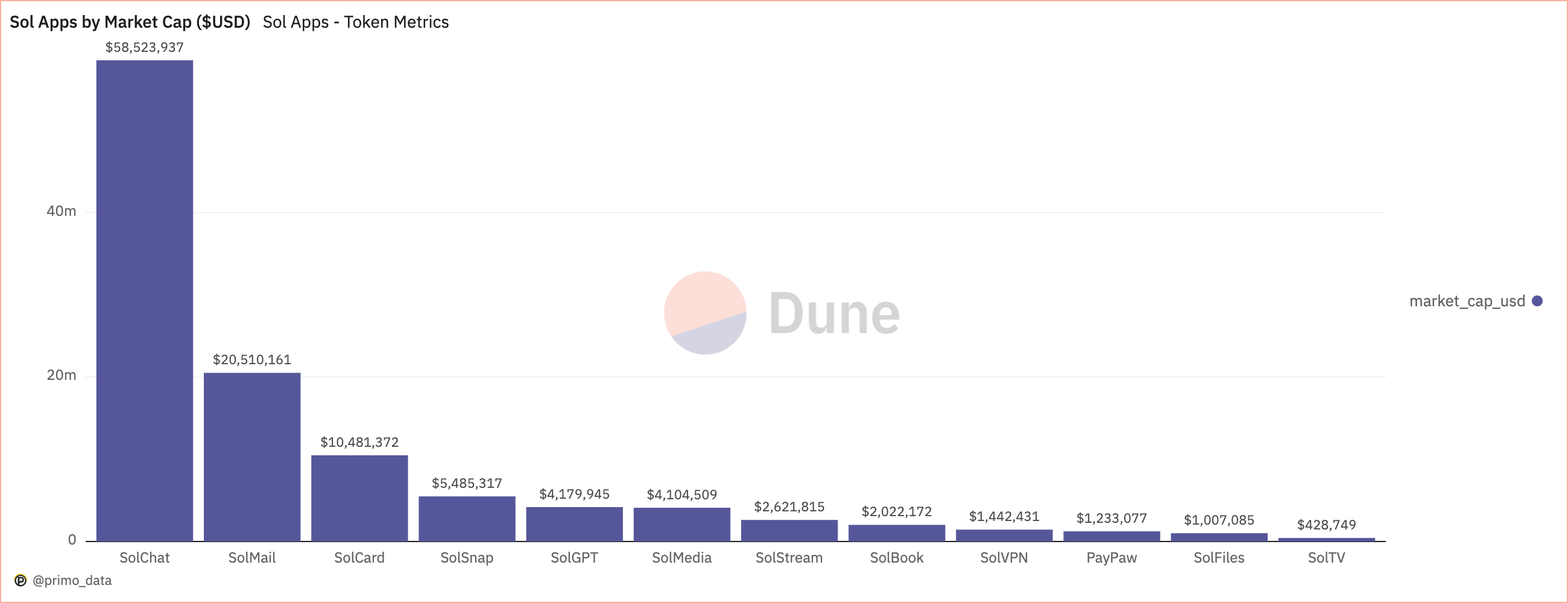Viewport: 1568px width, 603px height.
Task: Click the $2,621,815 label above SolStream
Action: [x=789, y=507]
